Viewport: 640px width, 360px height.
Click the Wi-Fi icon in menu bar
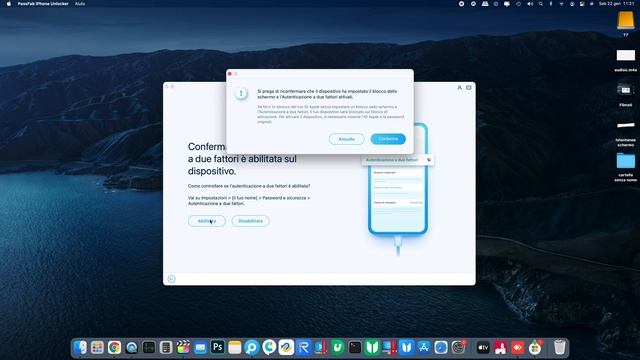point(561,4)
